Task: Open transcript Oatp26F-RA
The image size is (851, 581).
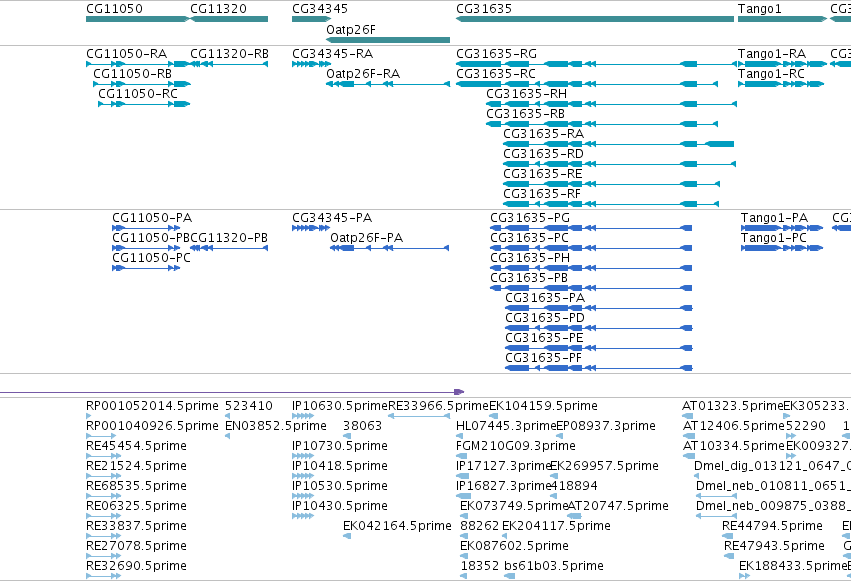Action: pos(388,84)
